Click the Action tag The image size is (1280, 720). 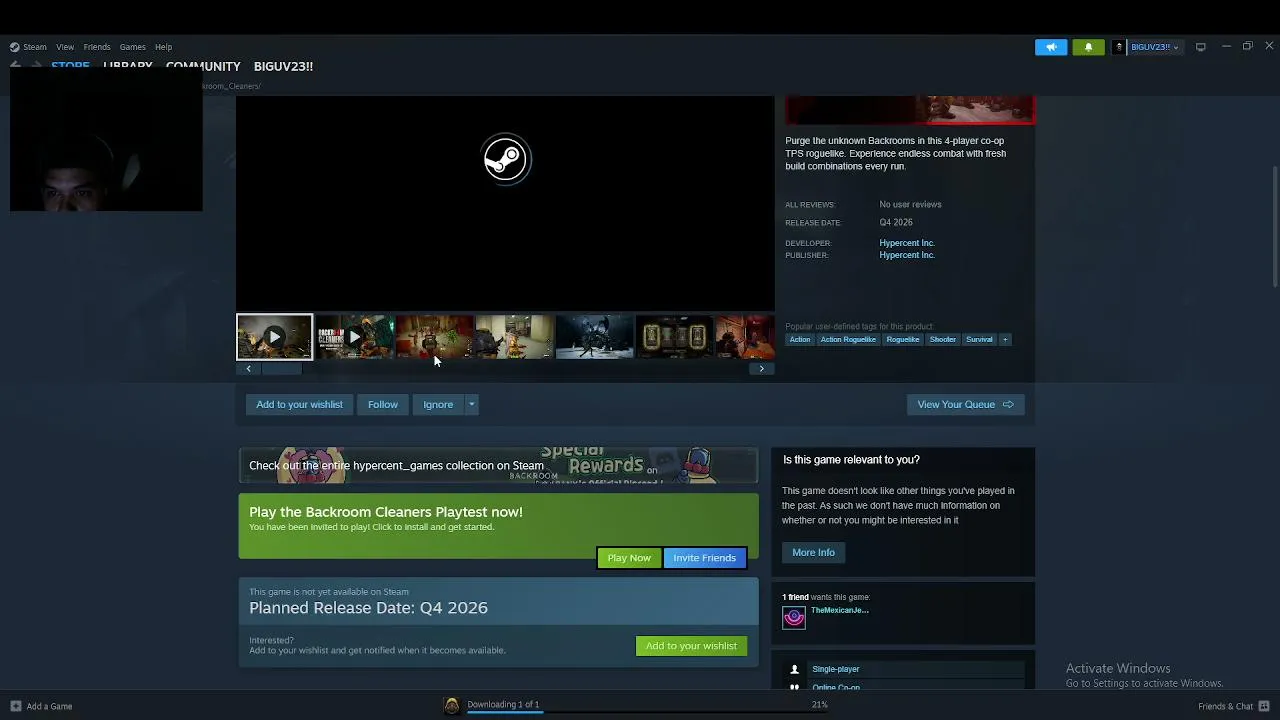pyautogui.click(x=800, y=339)
